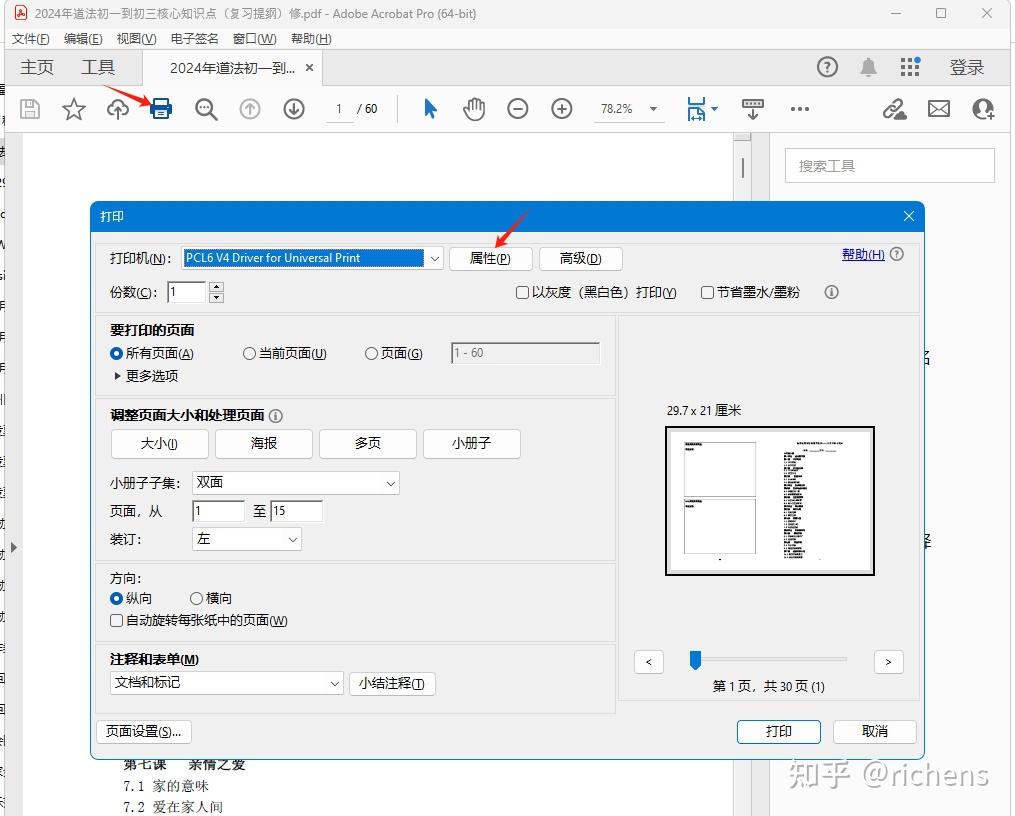Click info icon beside save ink option
The image size is (1015, 816).
(832, 292)
